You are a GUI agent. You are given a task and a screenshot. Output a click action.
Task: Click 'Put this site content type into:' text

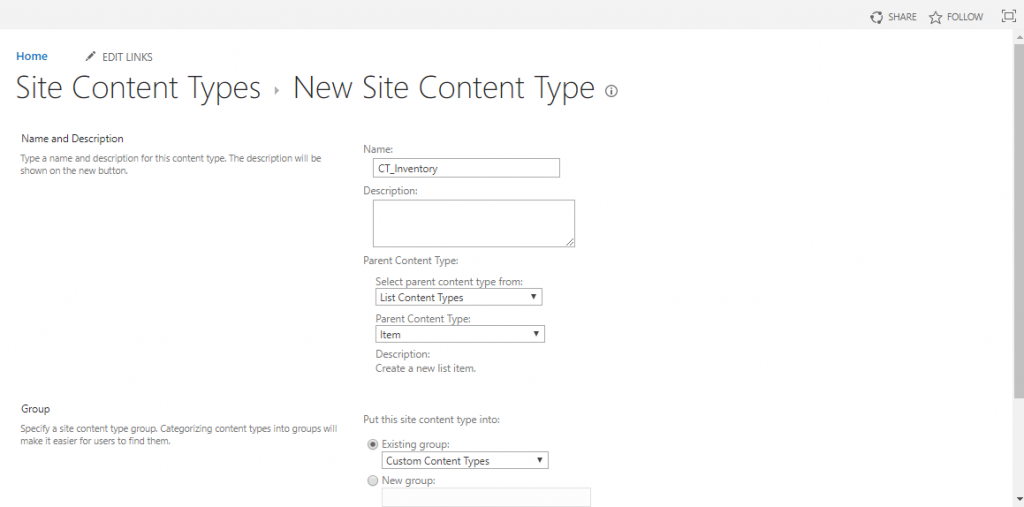click(x=432, y=419)
